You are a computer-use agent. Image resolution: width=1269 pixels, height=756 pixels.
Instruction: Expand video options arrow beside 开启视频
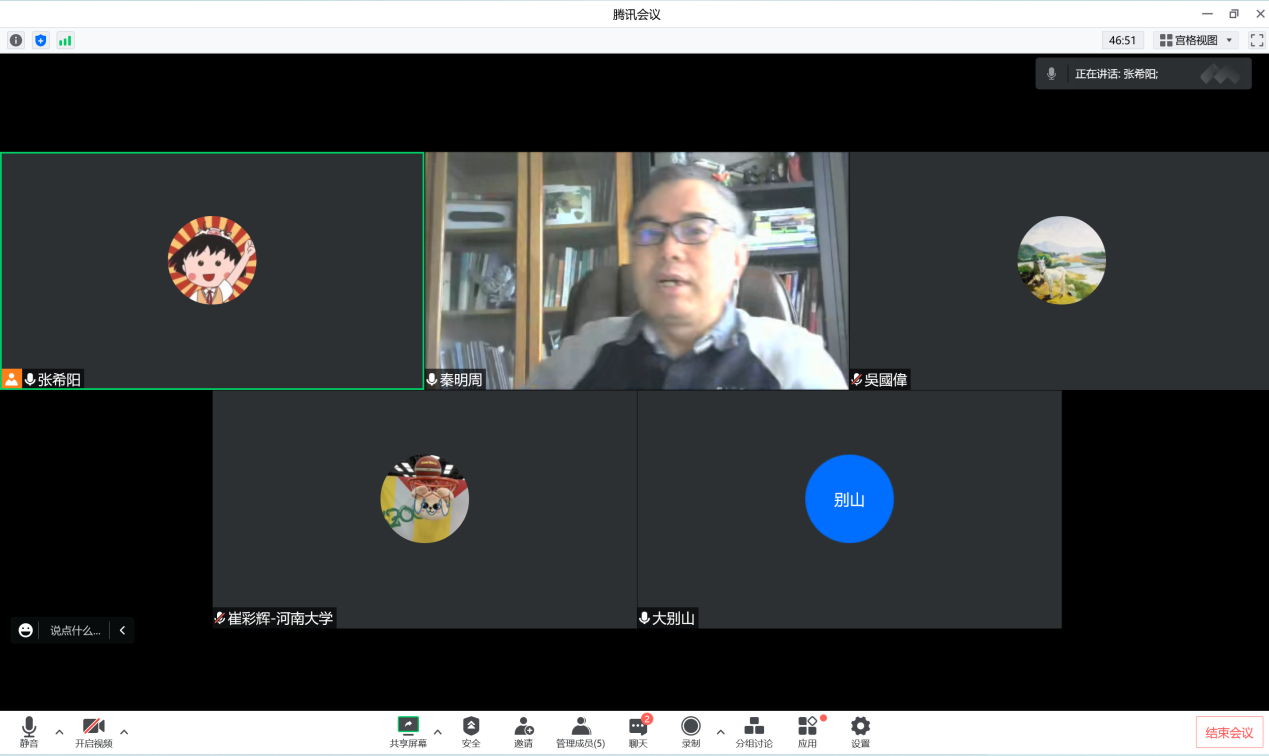[x=124, y=732]
